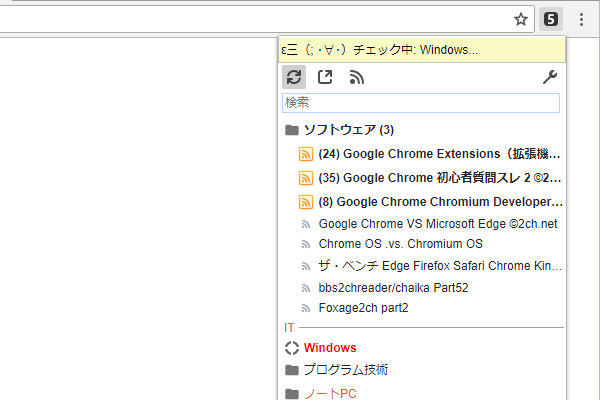Click the refresh/check all feeds button
This screenshot has width=600, height=400.
tap(294, 77)
